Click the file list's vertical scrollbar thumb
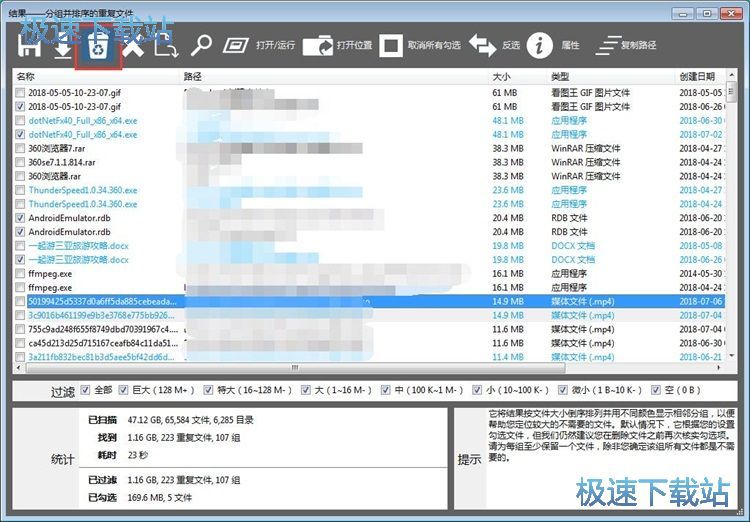Image resolution: width=750 pixels, height=522 pixels. (x=731, y=90)
